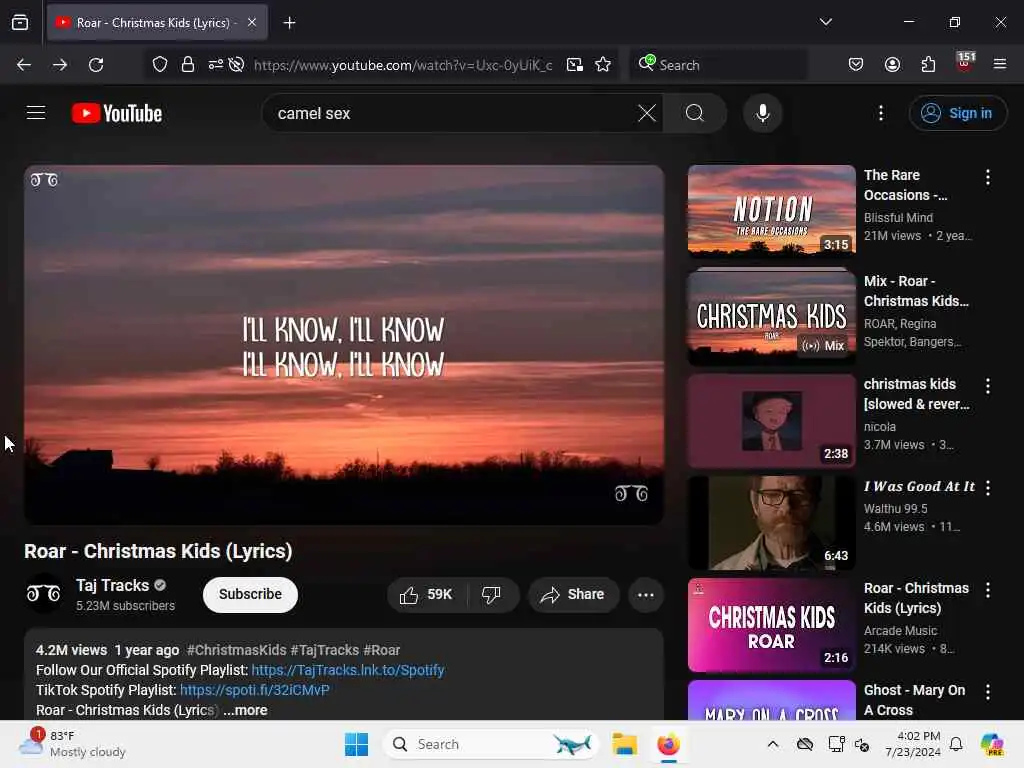Expand description with ...more
Image resolution: width=1024 pixels, height=768 pixels.
[246, 710]
